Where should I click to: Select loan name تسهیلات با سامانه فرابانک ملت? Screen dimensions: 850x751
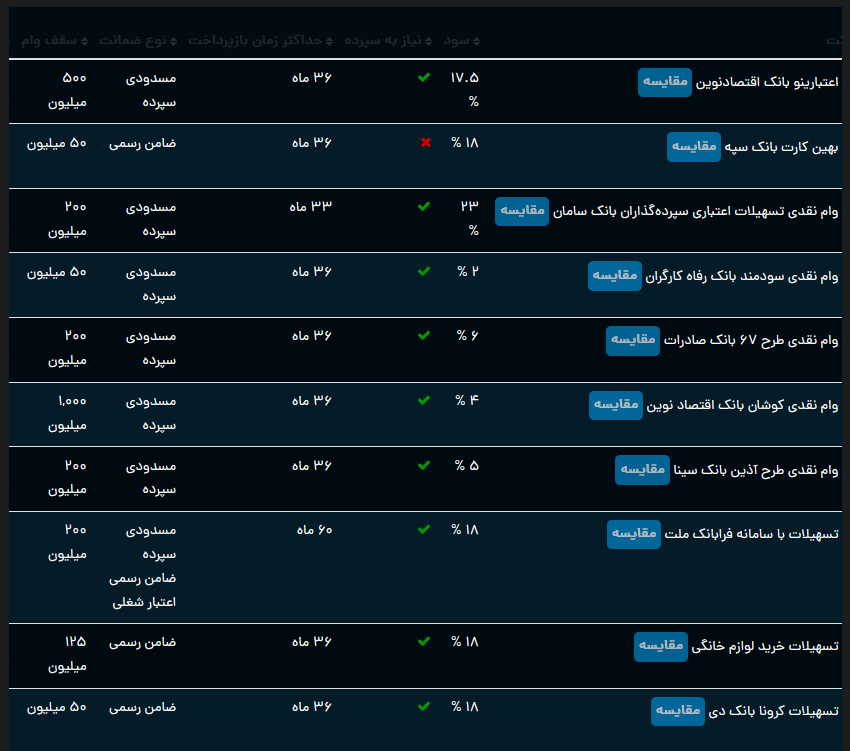tap(751, 534)
